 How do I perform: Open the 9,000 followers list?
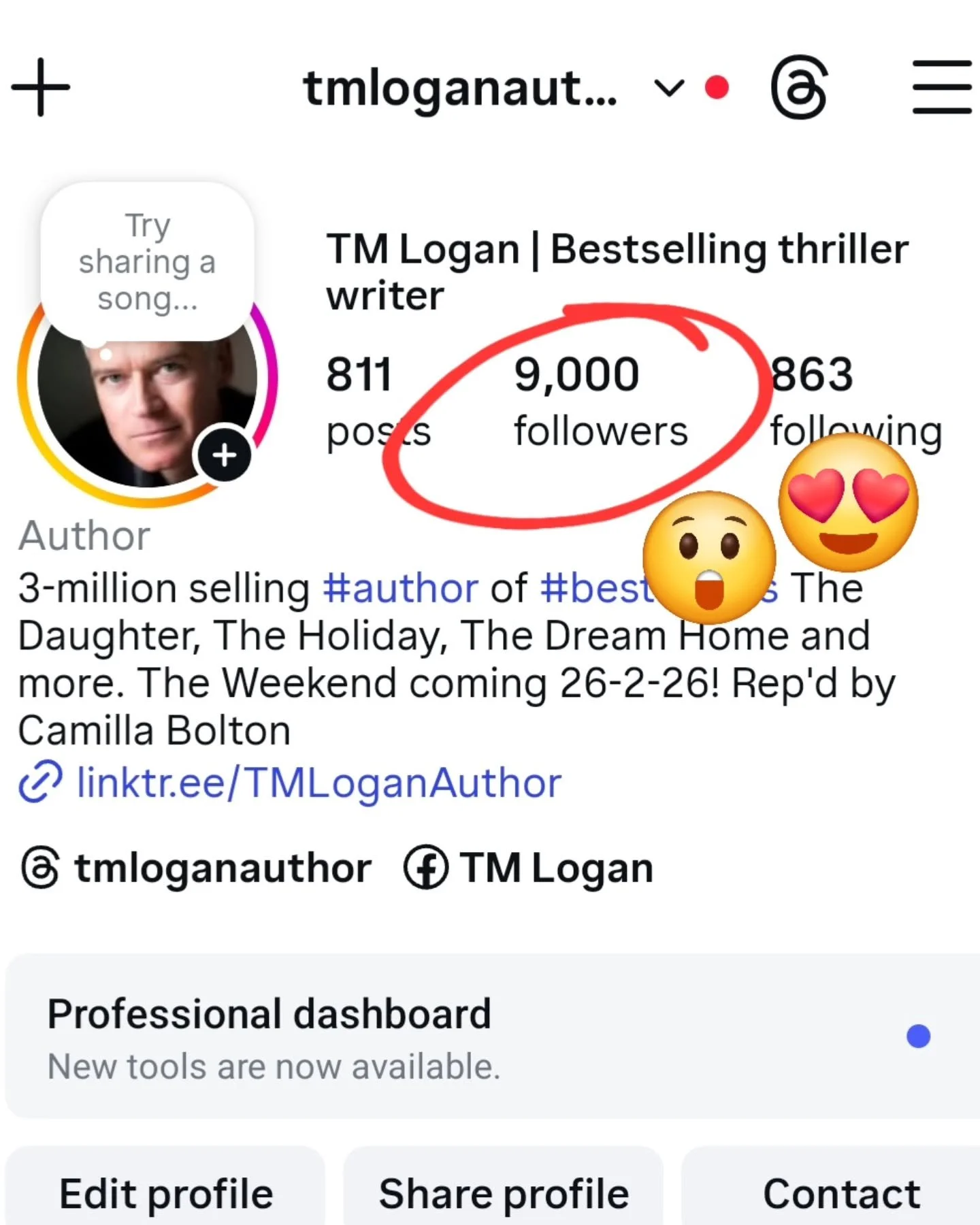pyautogui.click(x=600, y=402)
